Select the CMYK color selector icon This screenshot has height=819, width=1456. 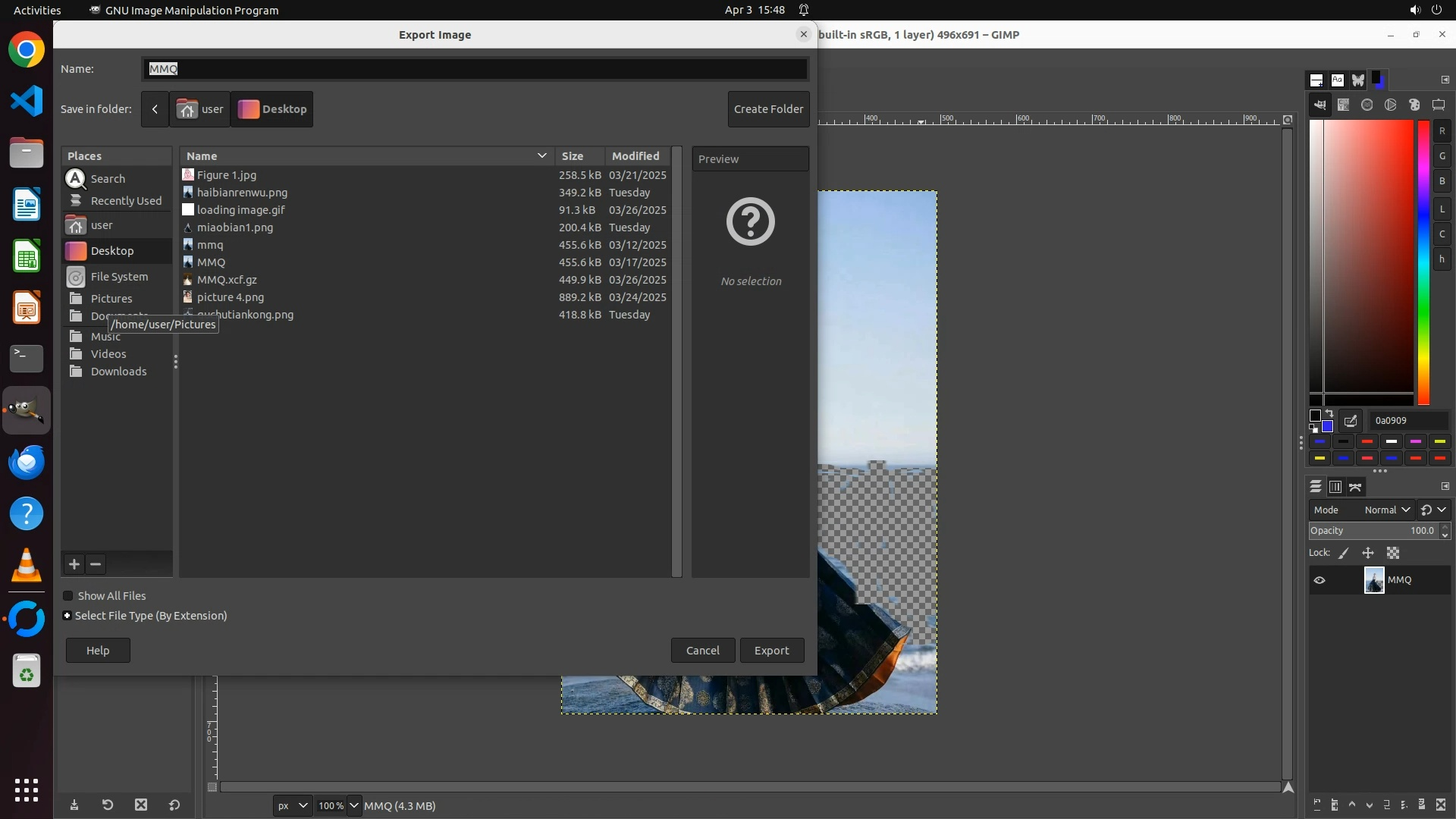click(1343, 105)
